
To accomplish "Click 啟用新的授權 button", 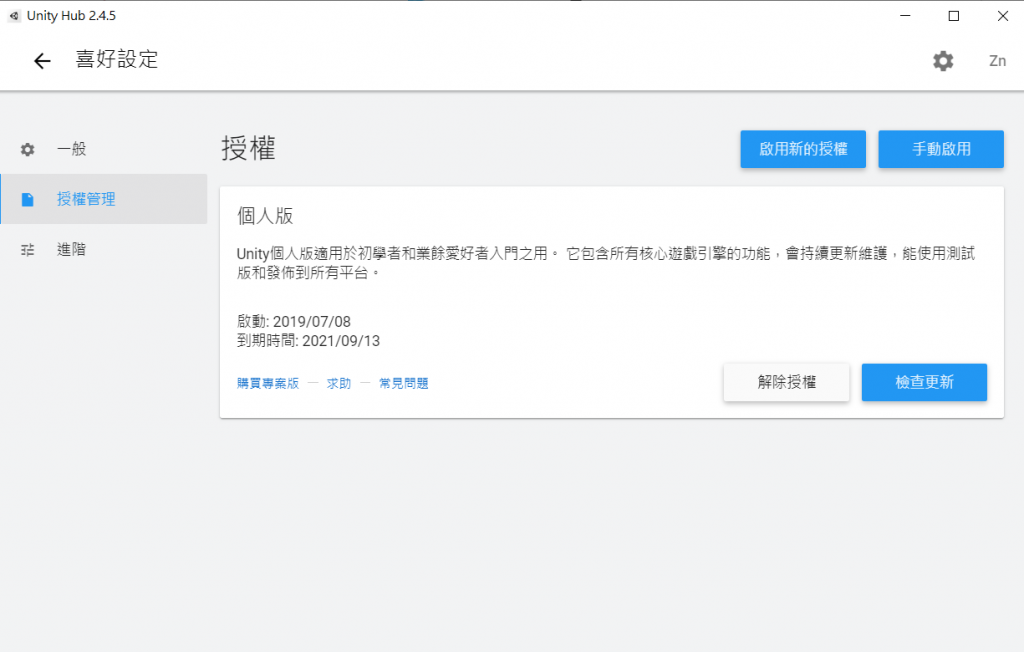I will tap(803, 149).
